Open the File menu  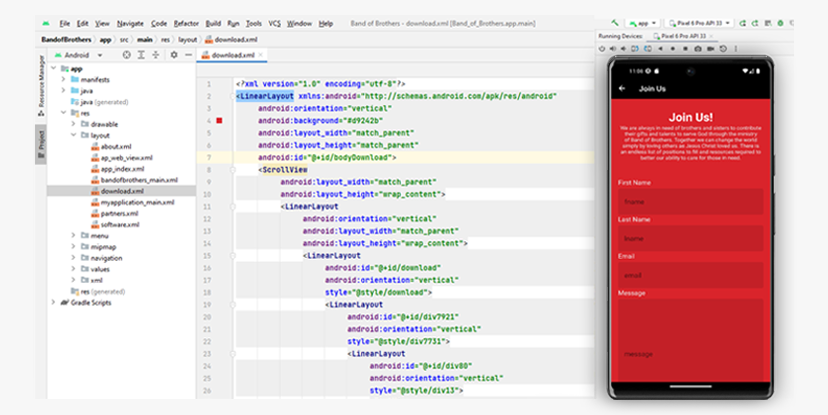point(64,23)
